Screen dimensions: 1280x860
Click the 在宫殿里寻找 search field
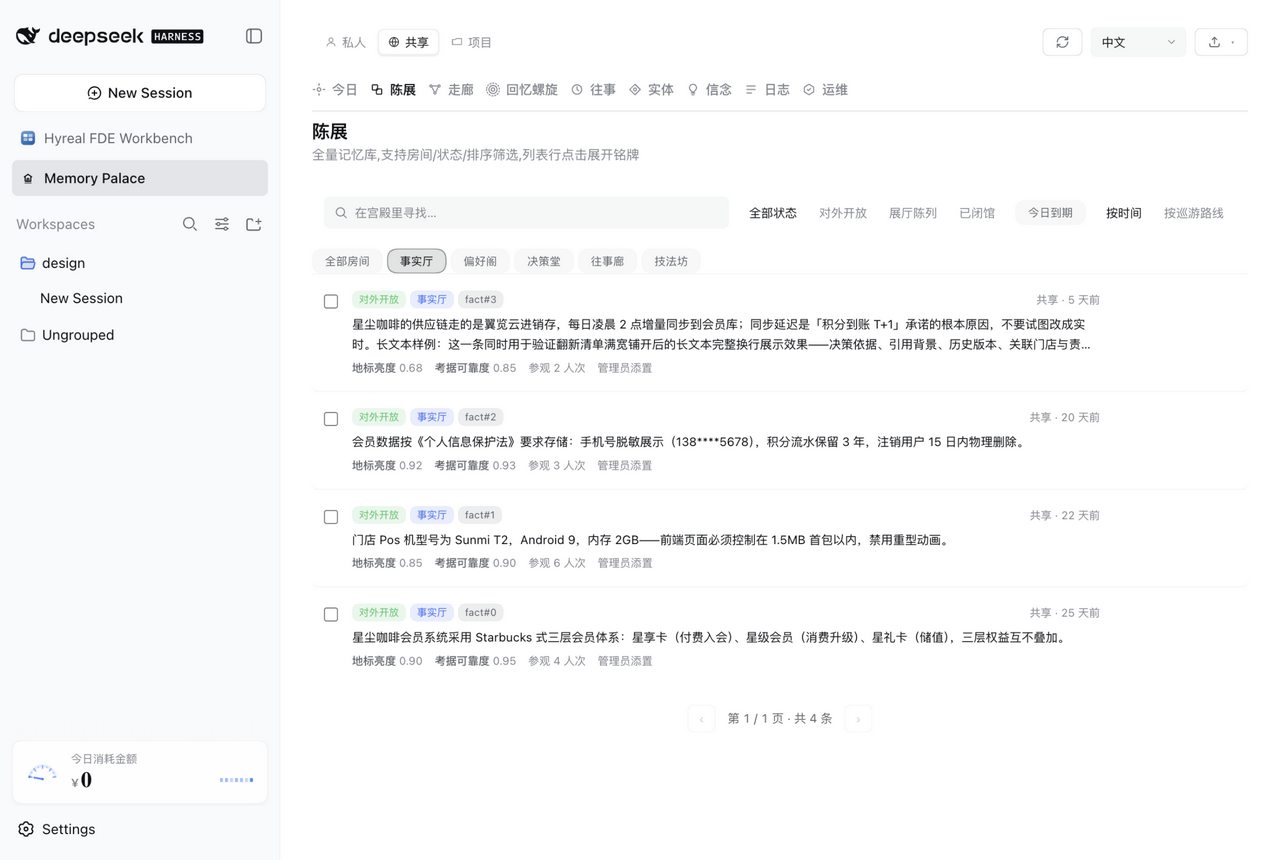[x=526, y=213]
